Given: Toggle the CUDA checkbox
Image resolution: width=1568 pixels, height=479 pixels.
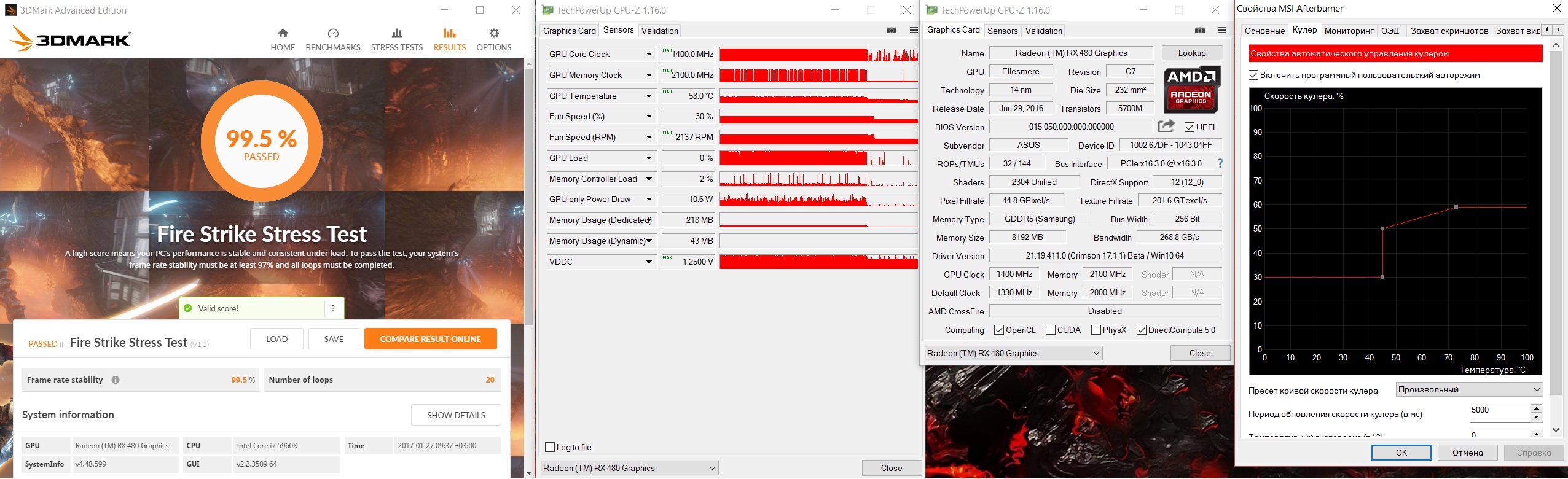Looking at the screenshot, I should [x=1051, y=330].
